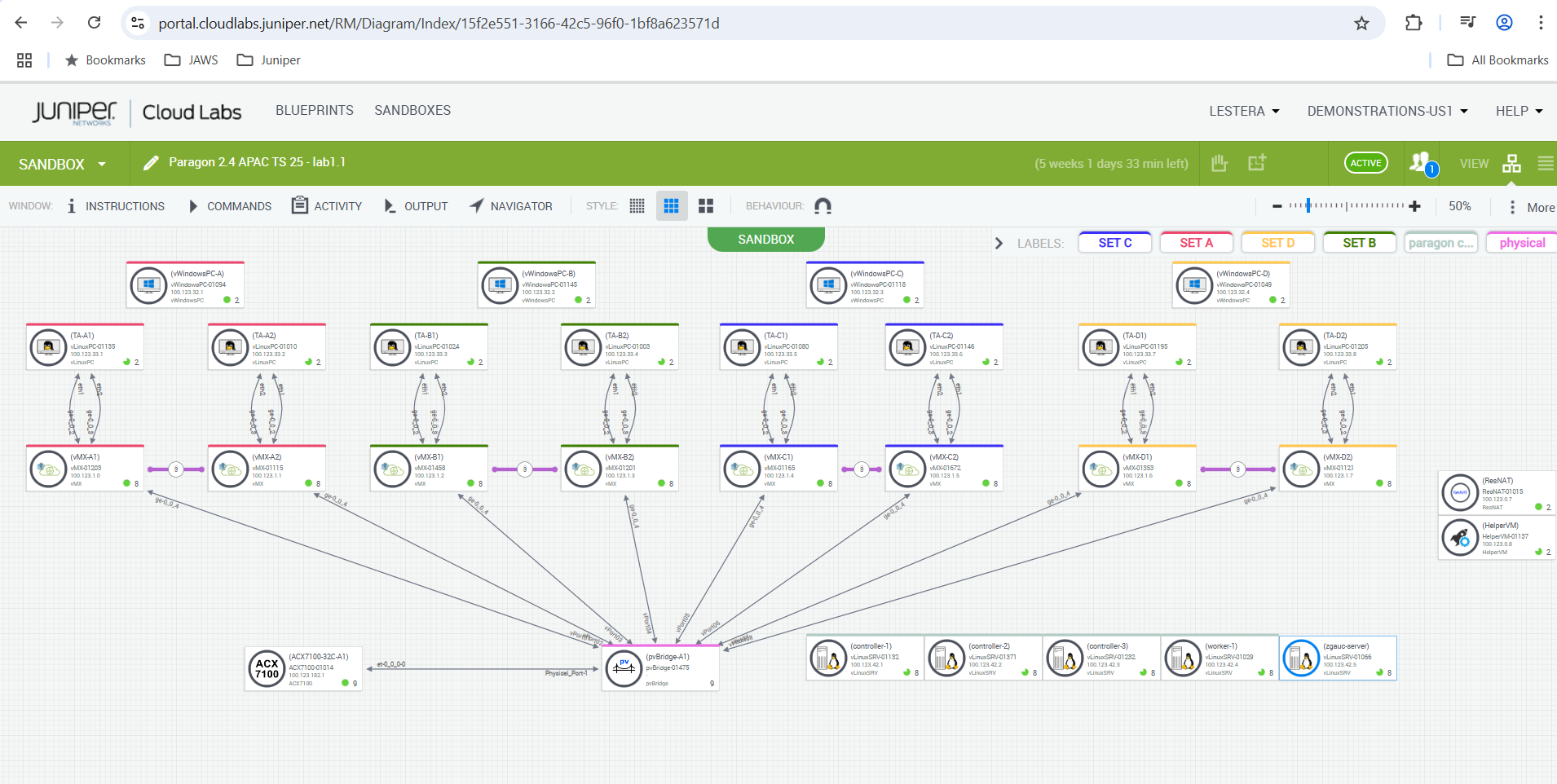Open the BLUEPRINTS menu item
The image size is (1557, 784).
[x=314, y=110]
